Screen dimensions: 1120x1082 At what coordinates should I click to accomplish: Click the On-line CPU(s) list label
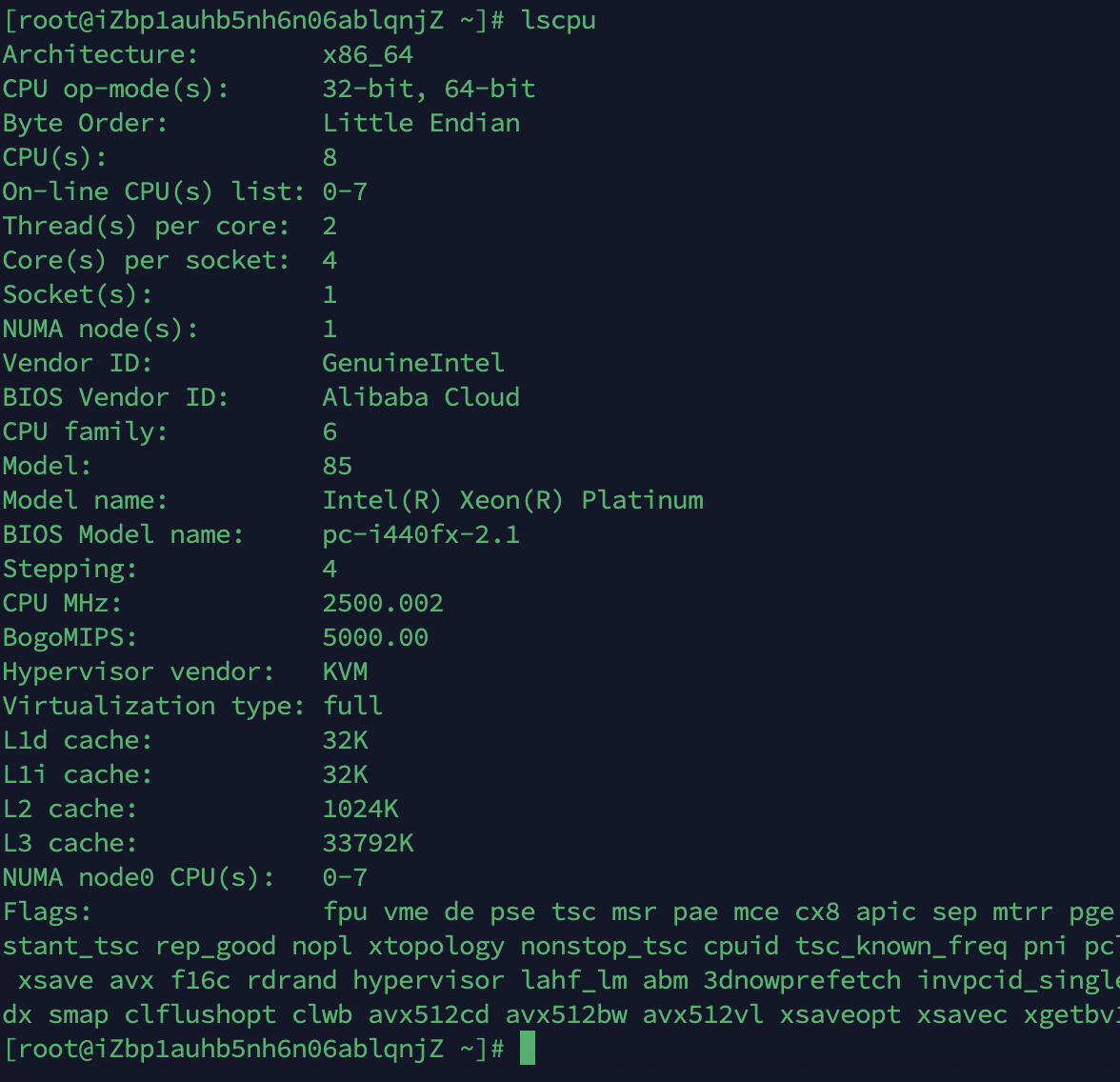pos(153,191)
